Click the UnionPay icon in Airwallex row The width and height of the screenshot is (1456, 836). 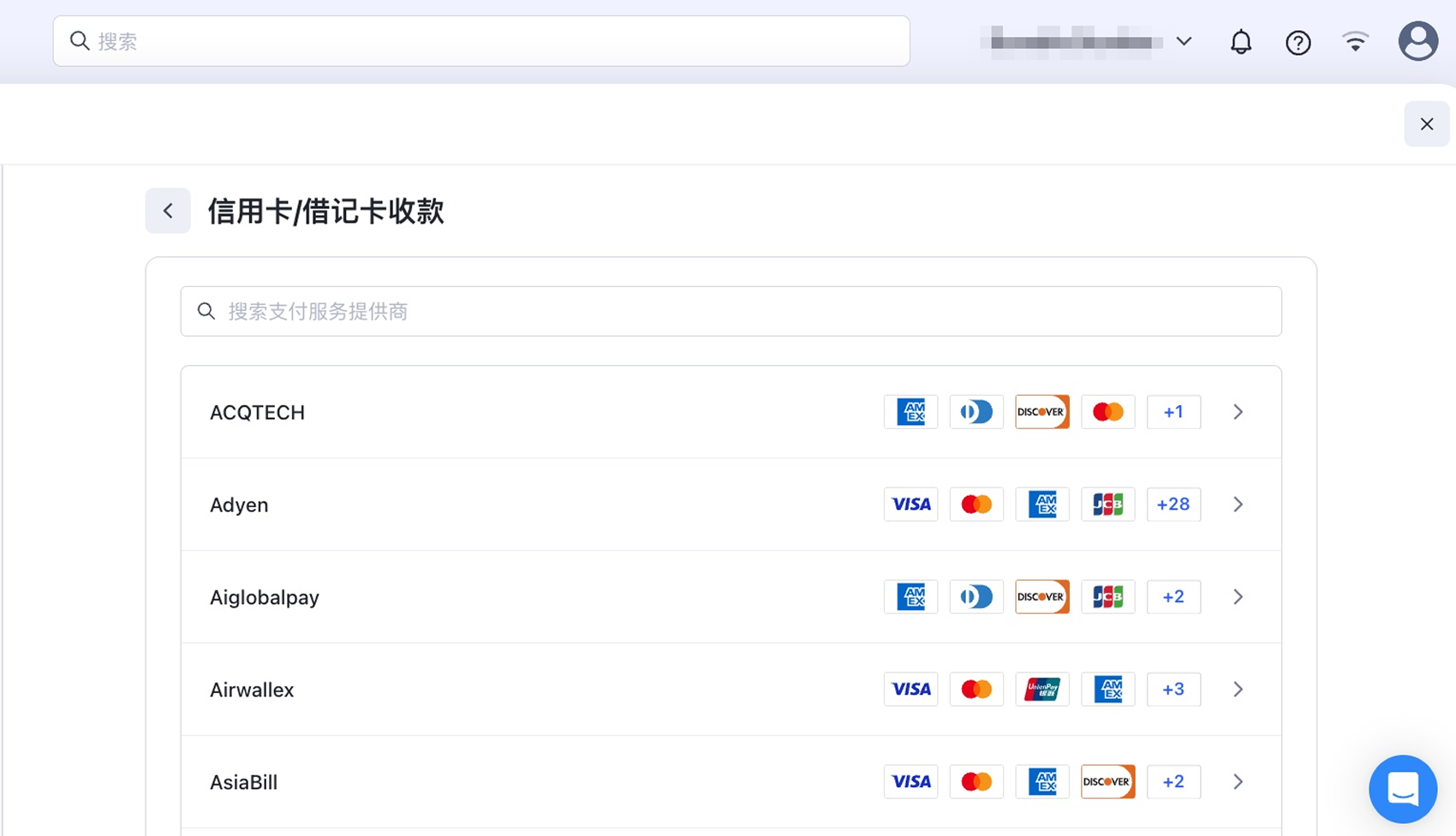point(1042,690)
